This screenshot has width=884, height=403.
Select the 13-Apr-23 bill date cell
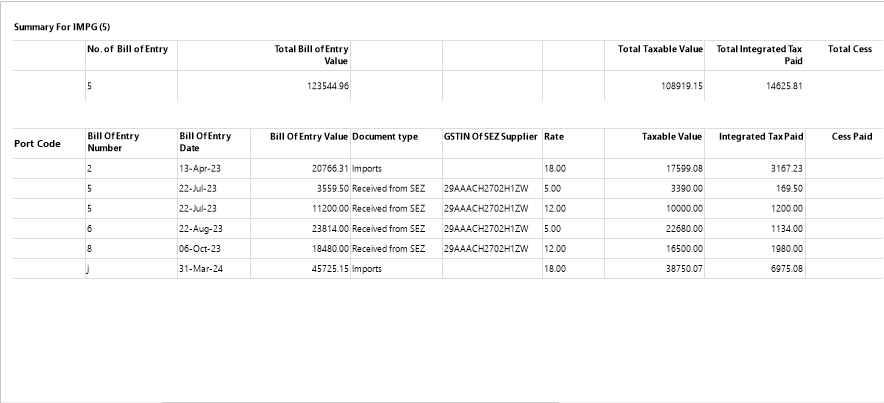pyautogui.click(x=200, y=169)
